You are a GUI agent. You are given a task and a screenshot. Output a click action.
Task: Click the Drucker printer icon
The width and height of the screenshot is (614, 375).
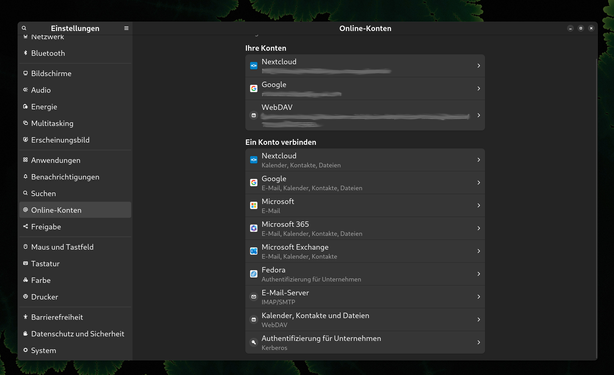[25, 297]
